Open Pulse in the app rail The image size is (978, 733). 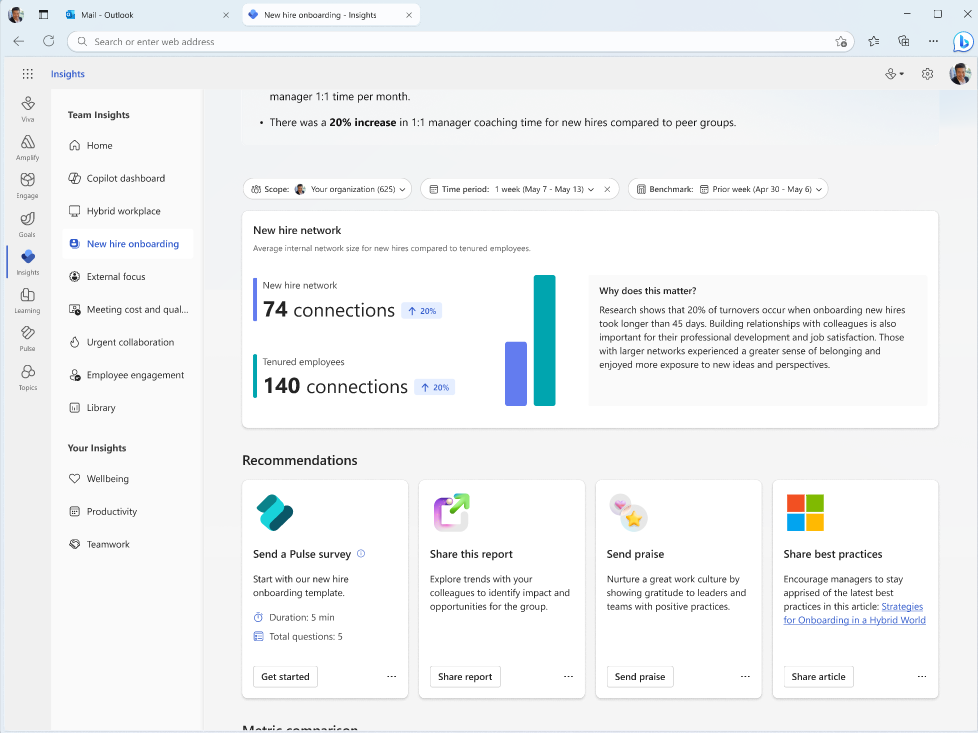point(27,339)
